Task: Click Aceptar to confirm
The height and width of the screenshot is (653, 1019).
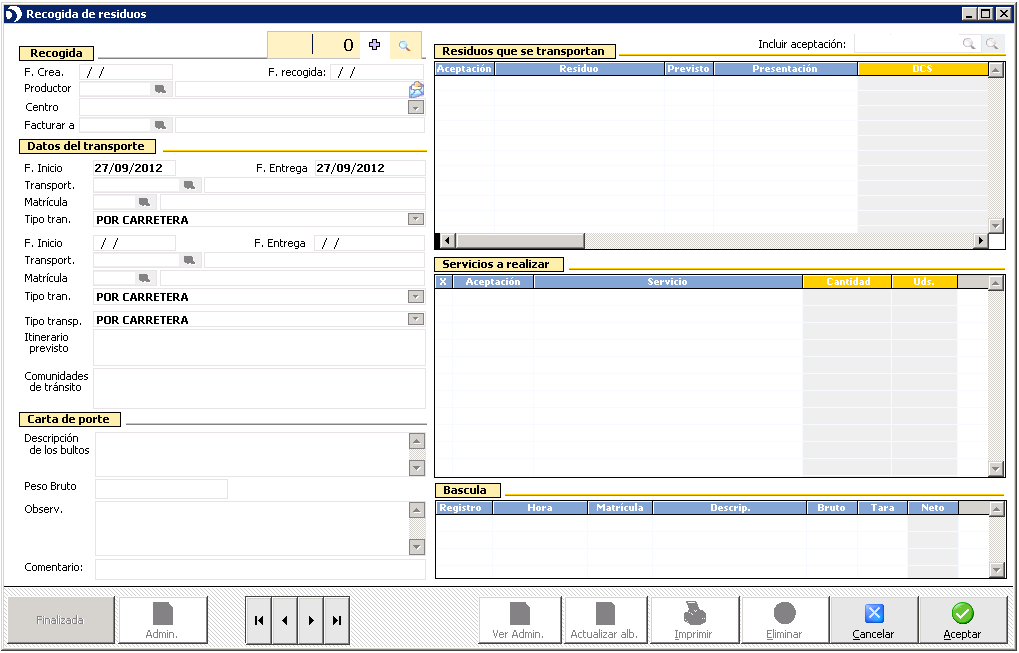Action: point(962,620)
